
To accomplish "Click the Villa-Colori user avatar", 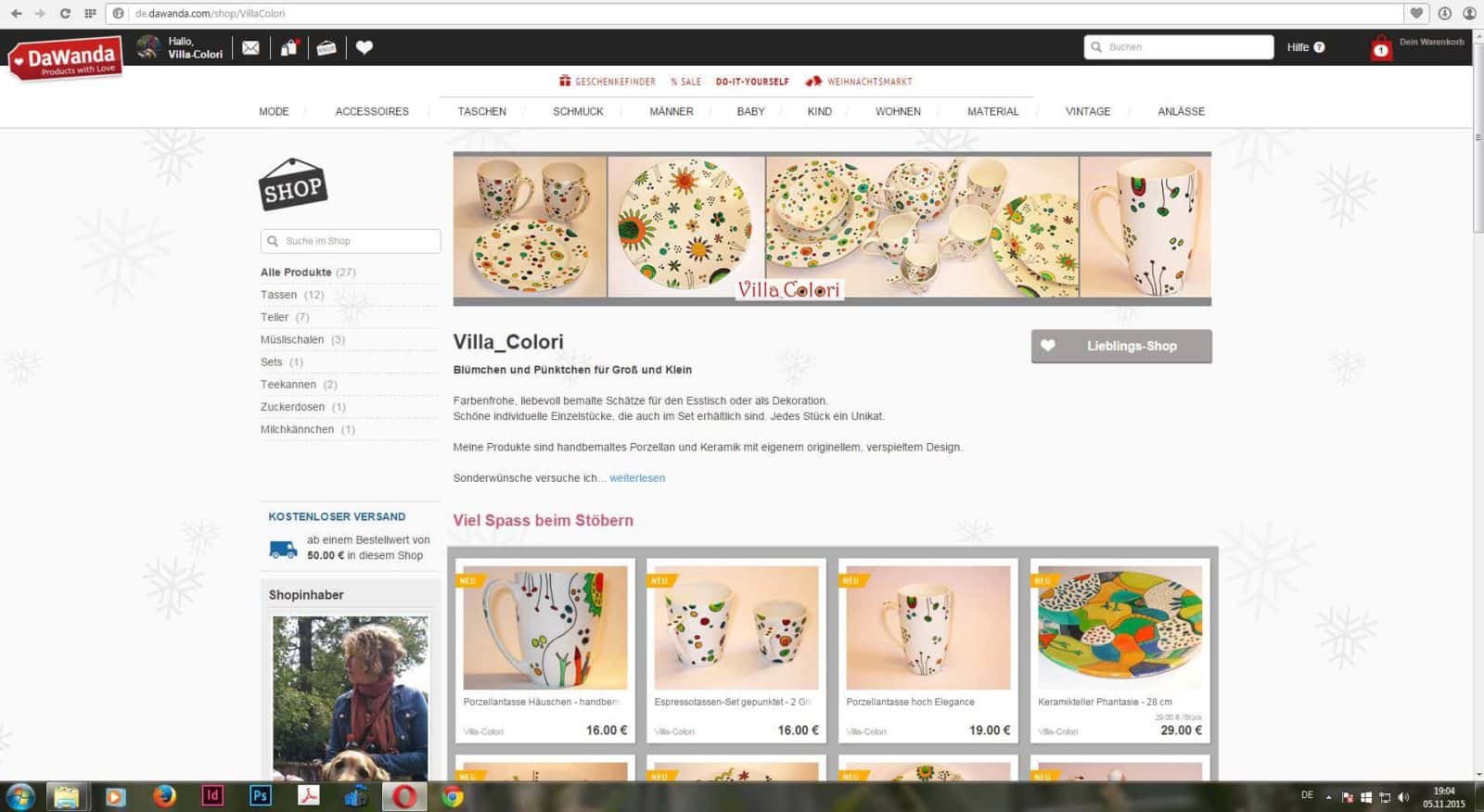I will point(148,47).
